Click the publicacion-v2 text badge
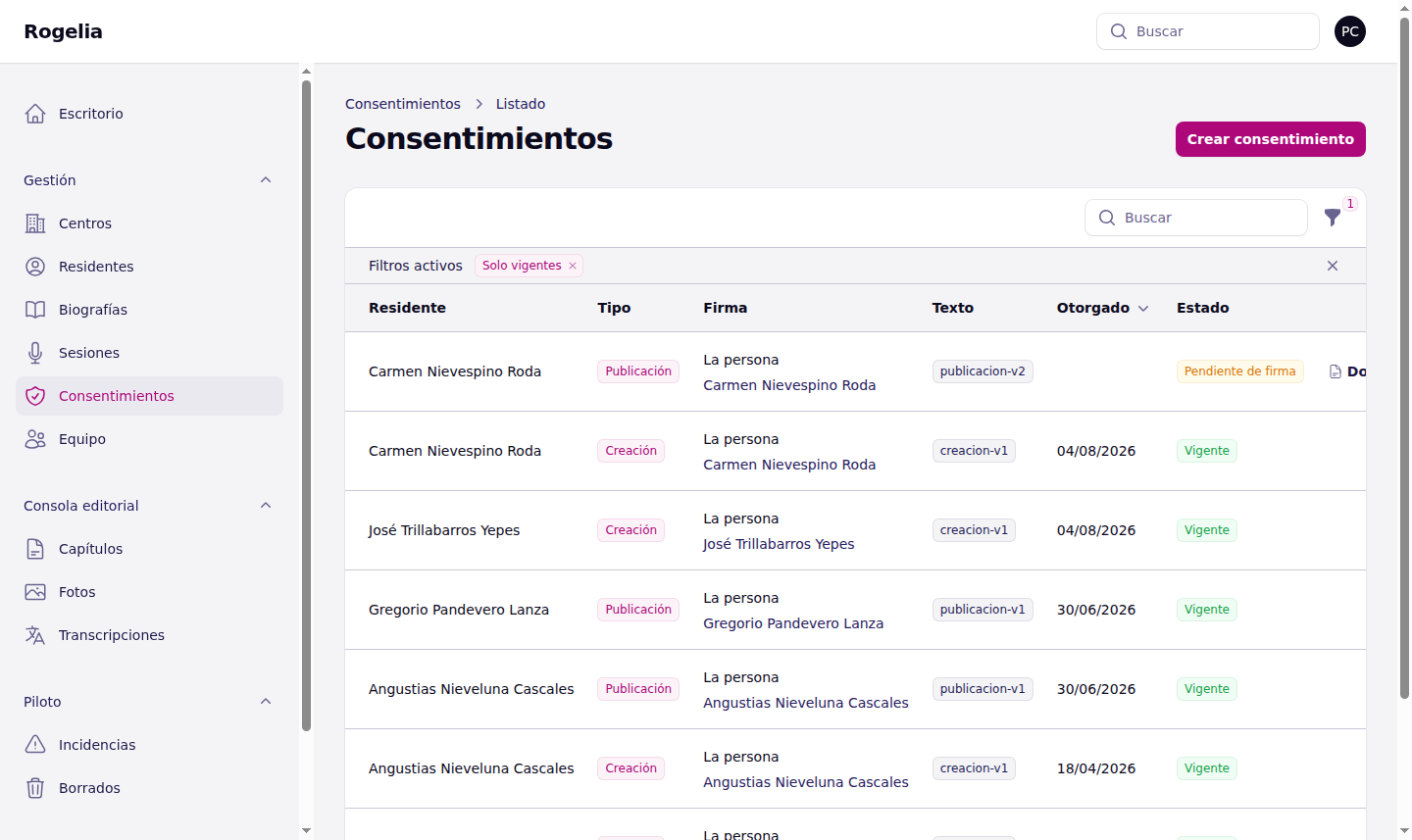Viewport: 1412px width, 840px height. pos(983,371)
